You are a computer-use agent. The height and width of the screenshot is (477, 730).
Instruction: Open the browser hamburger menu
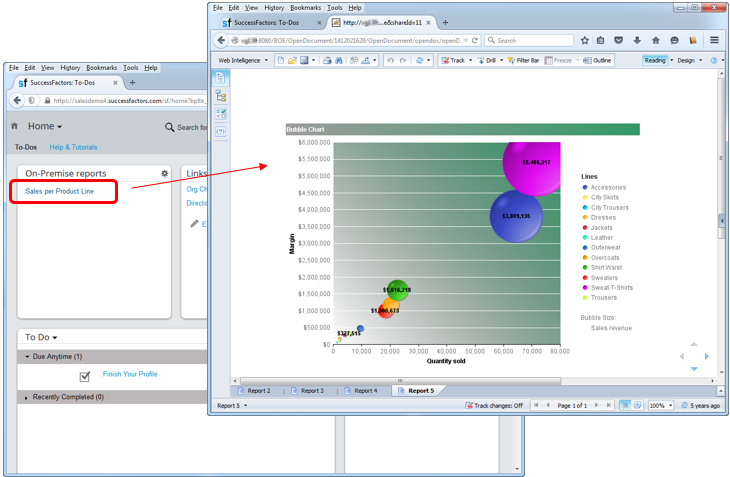(714, 40)
